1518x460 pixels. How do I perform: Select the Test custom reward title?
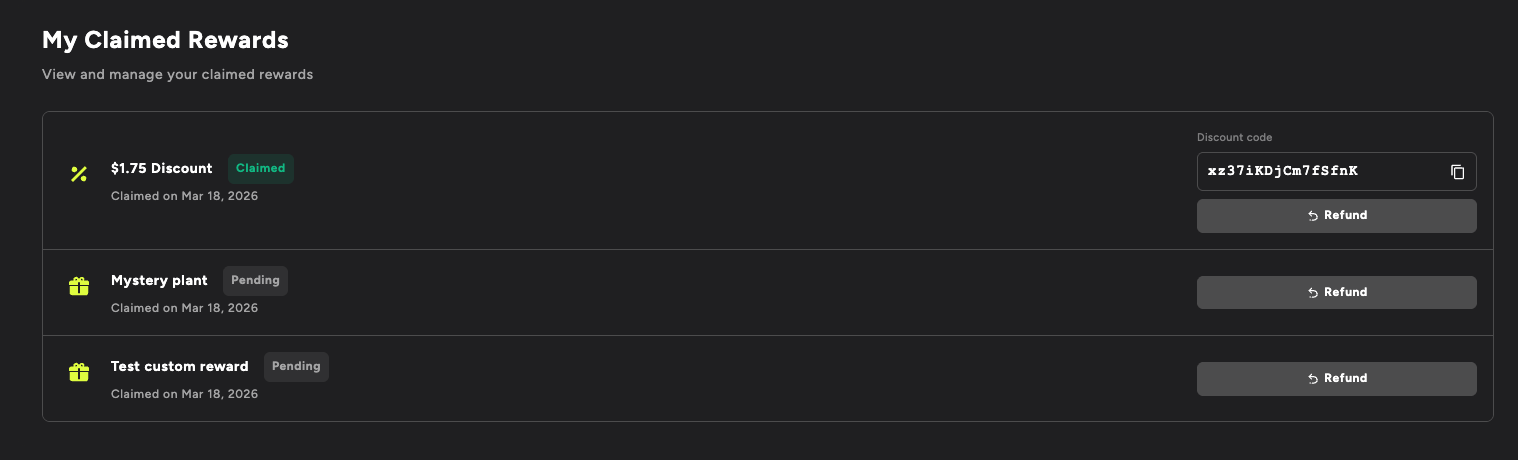(179, 366)
